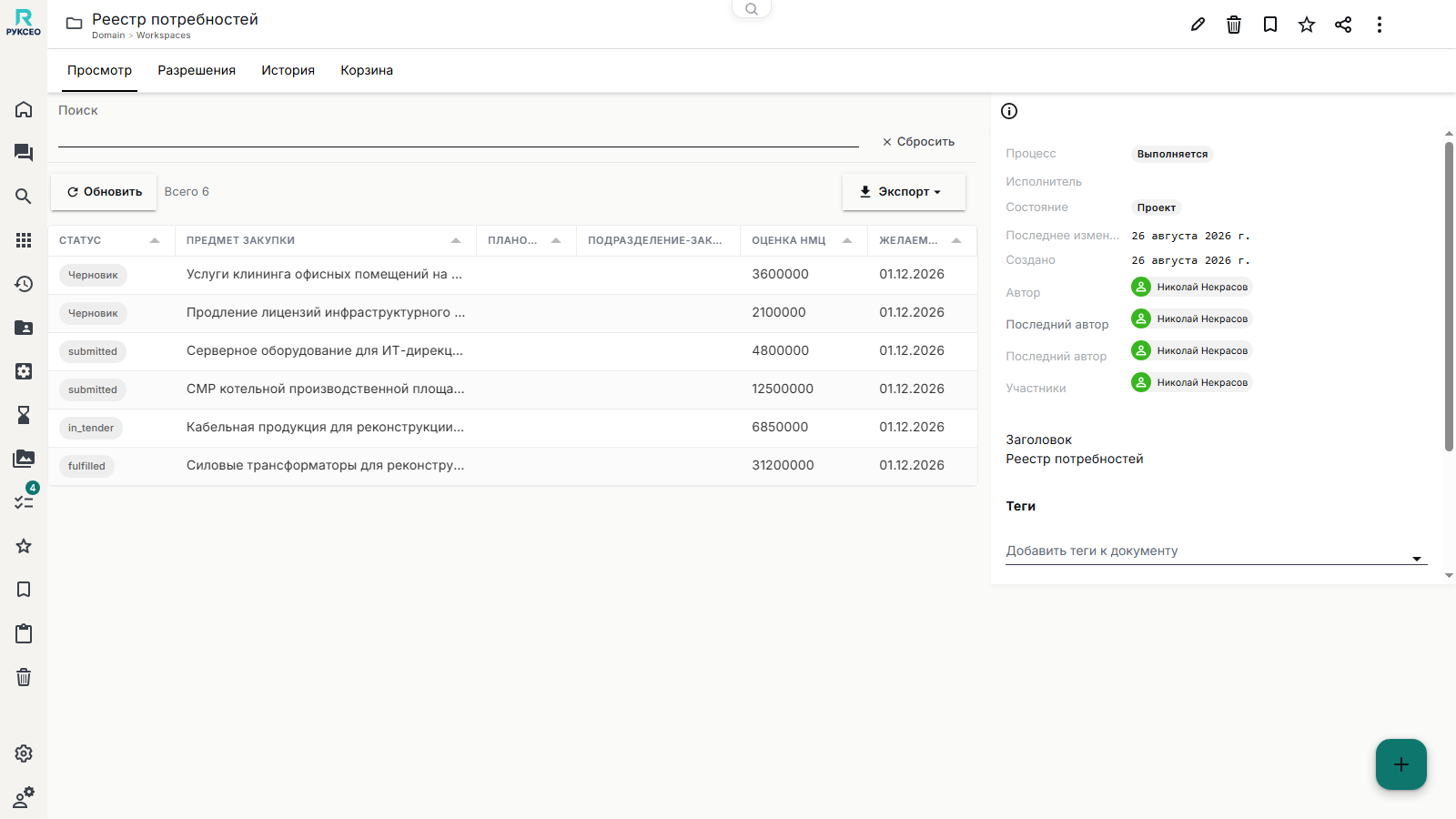Open the tags dropdown Добавить теги к документу
Image resolution: width=1456 pixels, height=819 pixels.
tap(1216, 551)
